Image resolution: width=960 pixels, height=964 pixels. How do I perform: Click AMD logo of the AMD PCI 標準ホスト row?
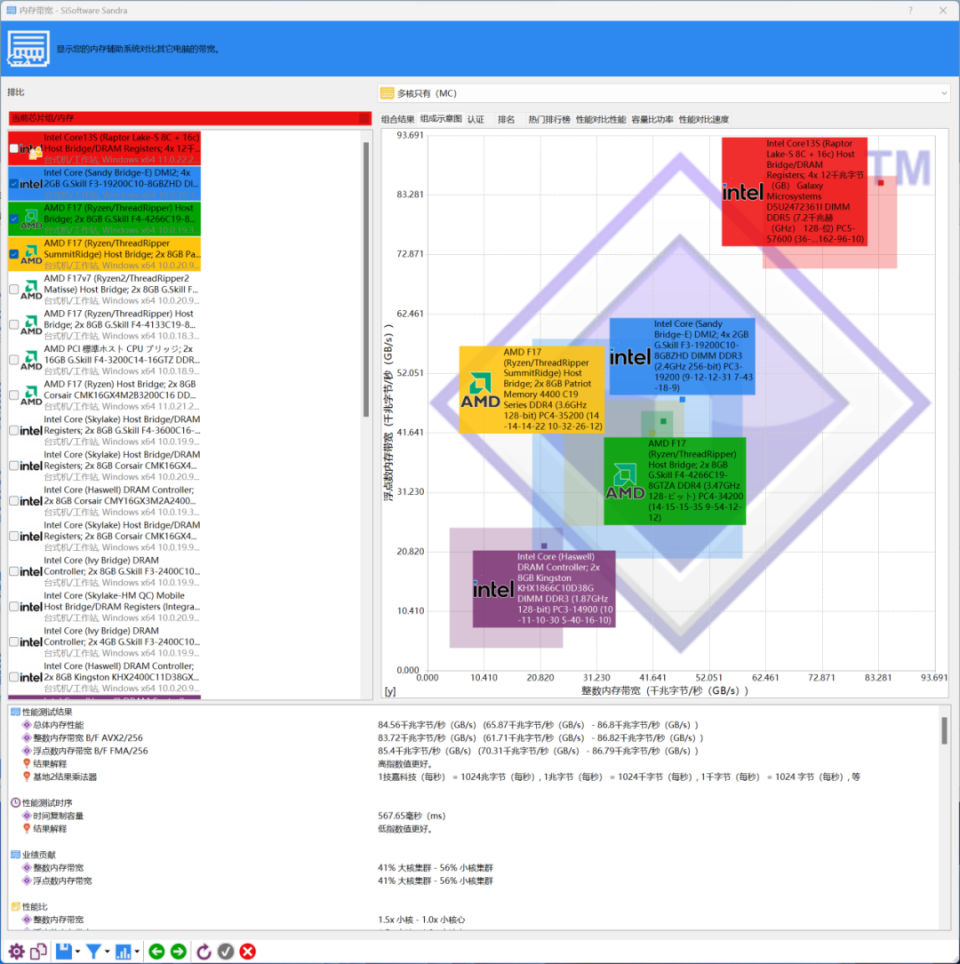tap(31, 360)
